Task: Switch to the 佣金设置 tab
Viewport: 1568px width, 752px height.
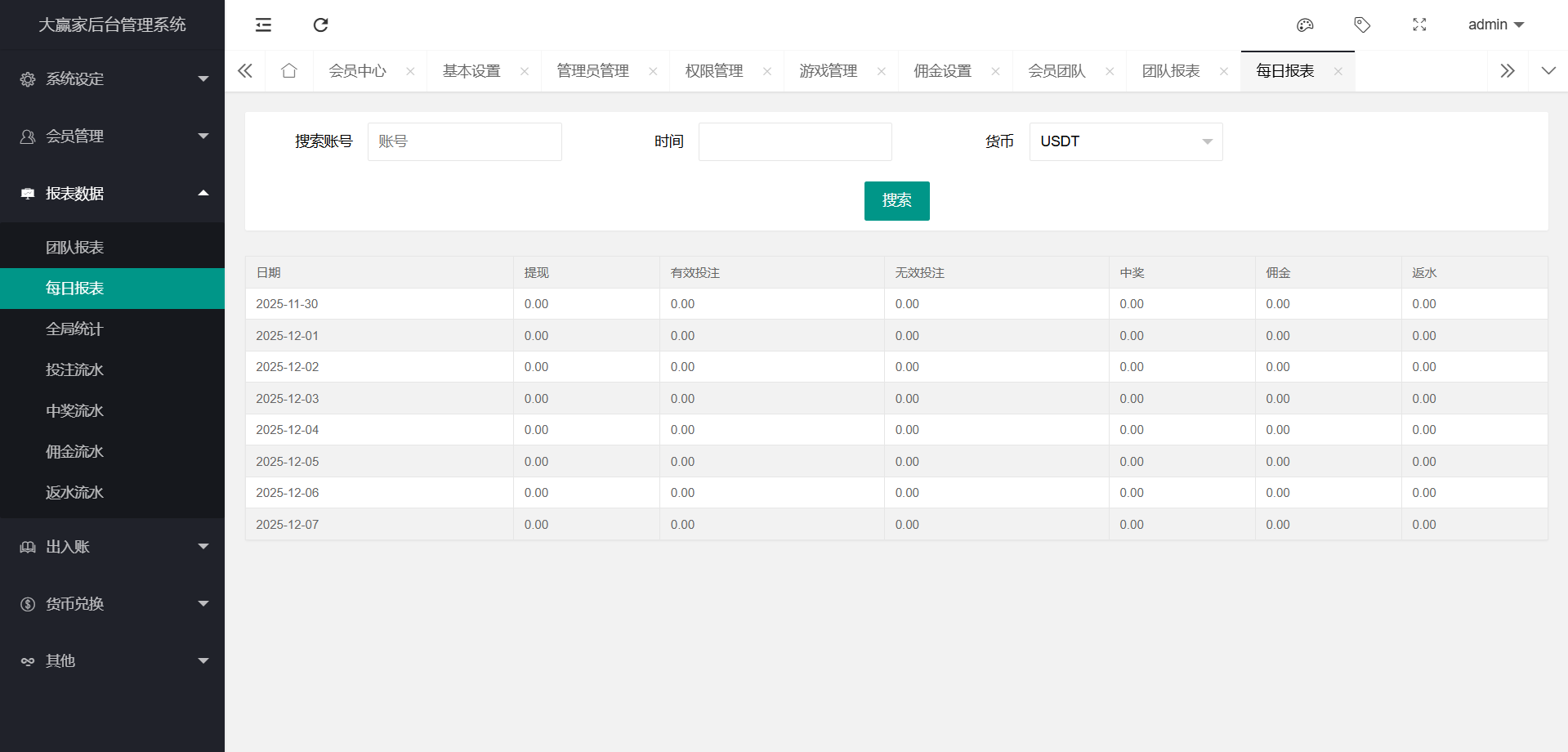Action: [942, 71]
